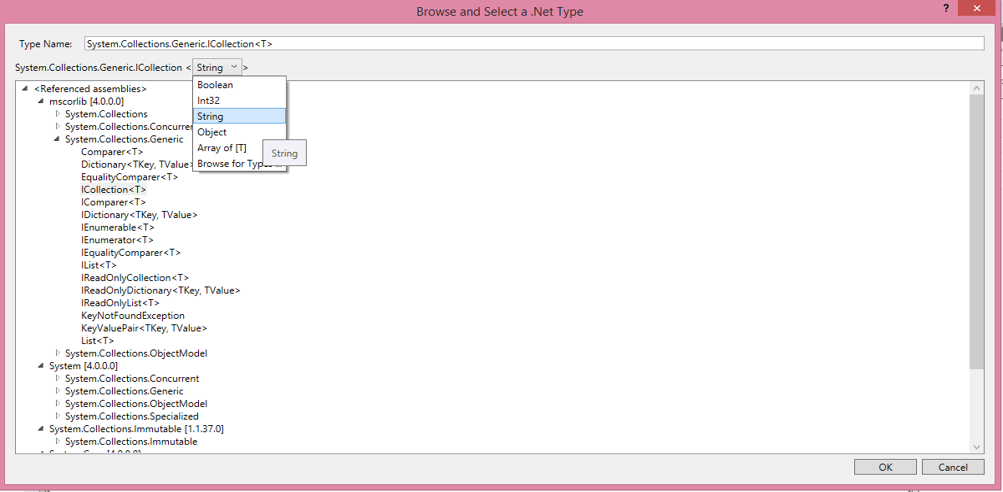The height and width of the screenshot is (492, 1003).
Task: Expand the System.Collections.Specialized namespace
Action: pos(57,416)
